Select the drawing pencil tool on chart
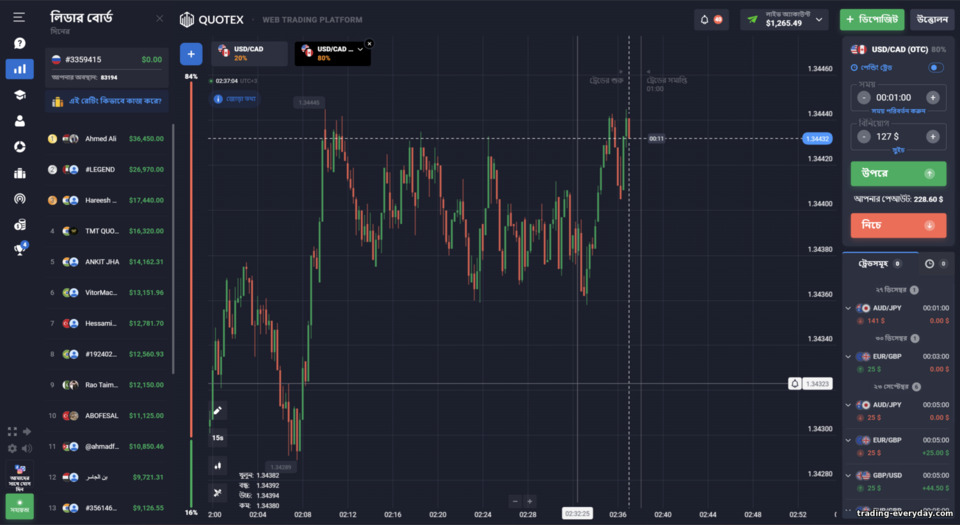This screenshot has width=960, height=525. point(217,411)
